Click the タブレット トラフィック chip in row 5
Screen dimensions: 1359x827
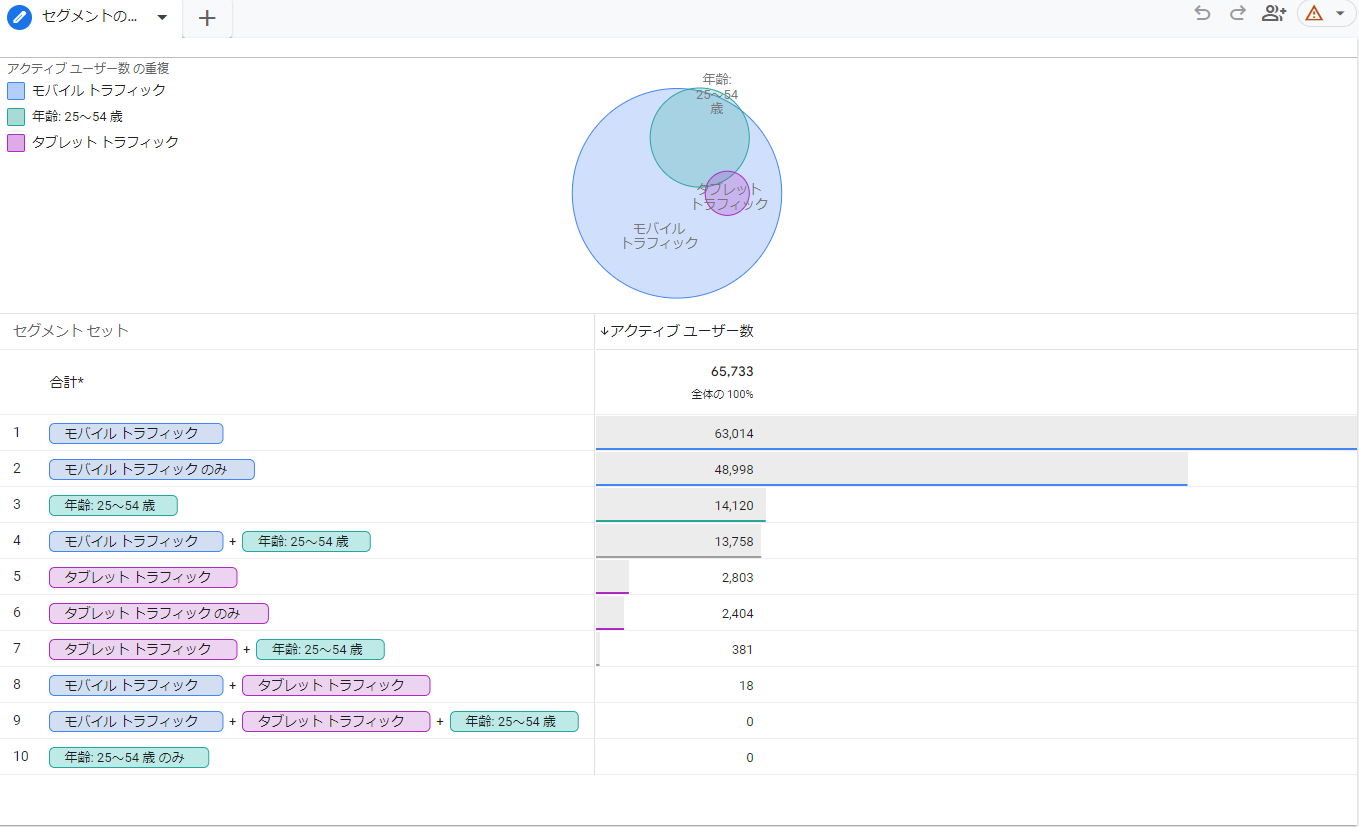143,577
